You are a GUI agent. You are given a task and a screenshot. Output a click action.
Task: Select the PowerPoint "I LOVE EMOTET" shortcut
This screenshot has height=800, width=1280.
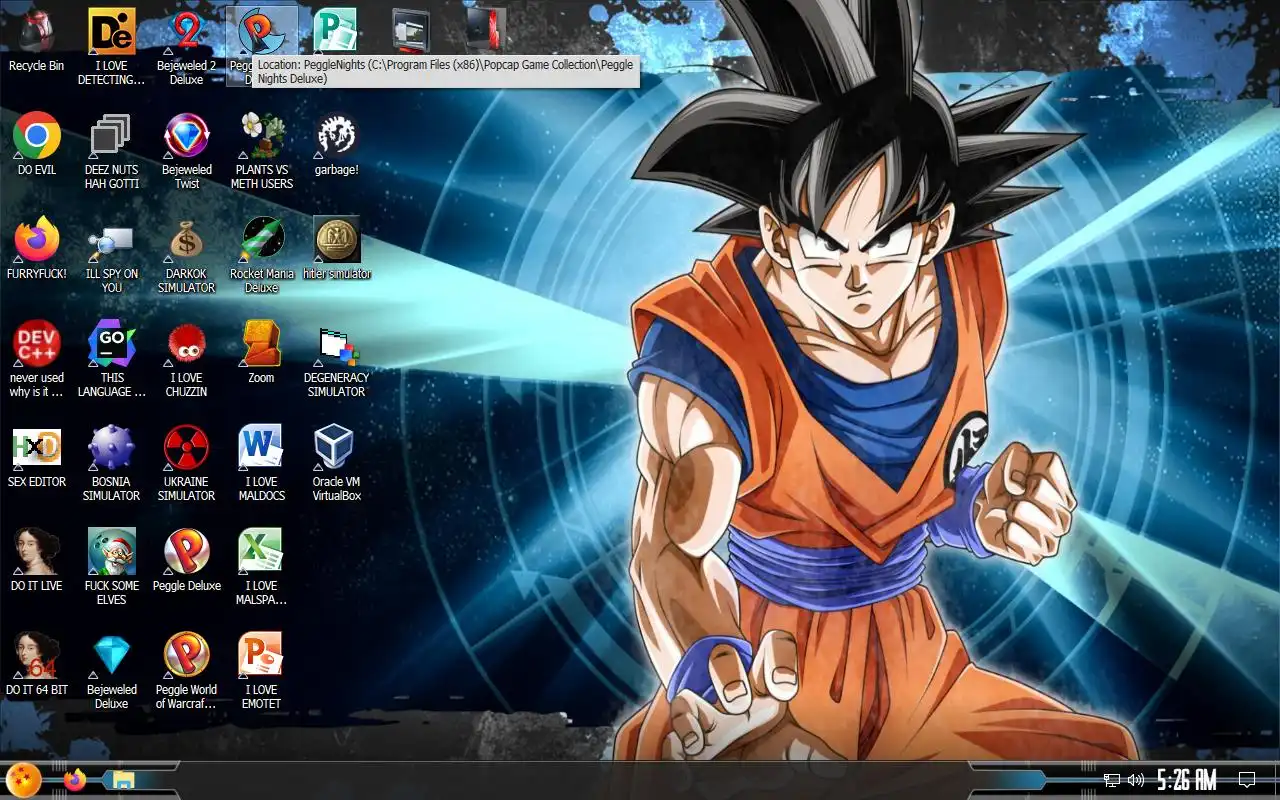click(x=262, y=671)
